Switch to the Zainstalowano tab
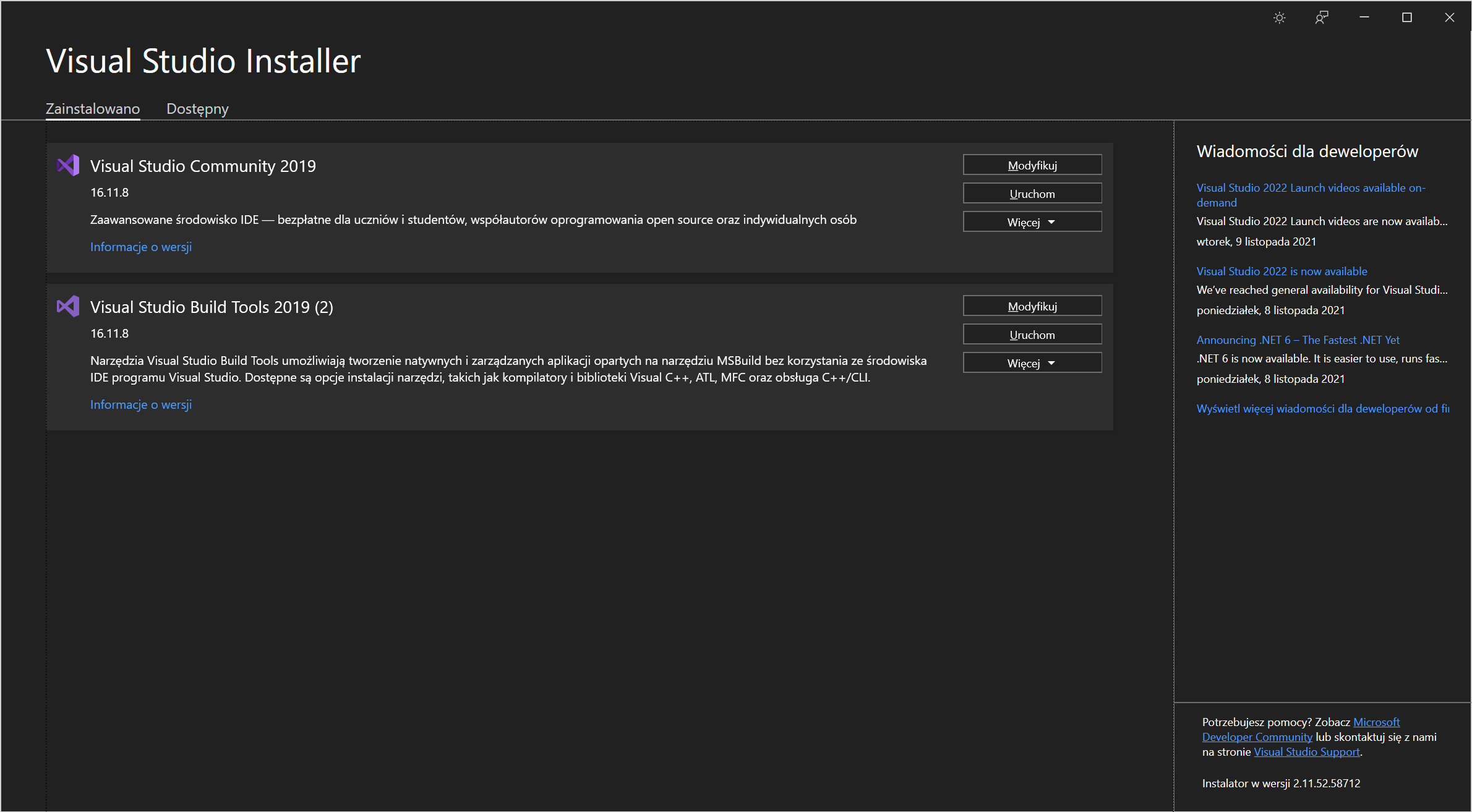1472x812 pixels. [x=93, y=109]
